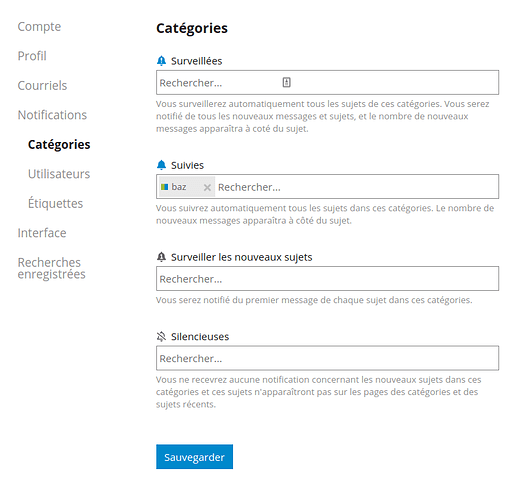Click the bell icon beside Surveiller les nouveaux sujets
The height and width of the screenshot is (500, 530).
point(162,257)
